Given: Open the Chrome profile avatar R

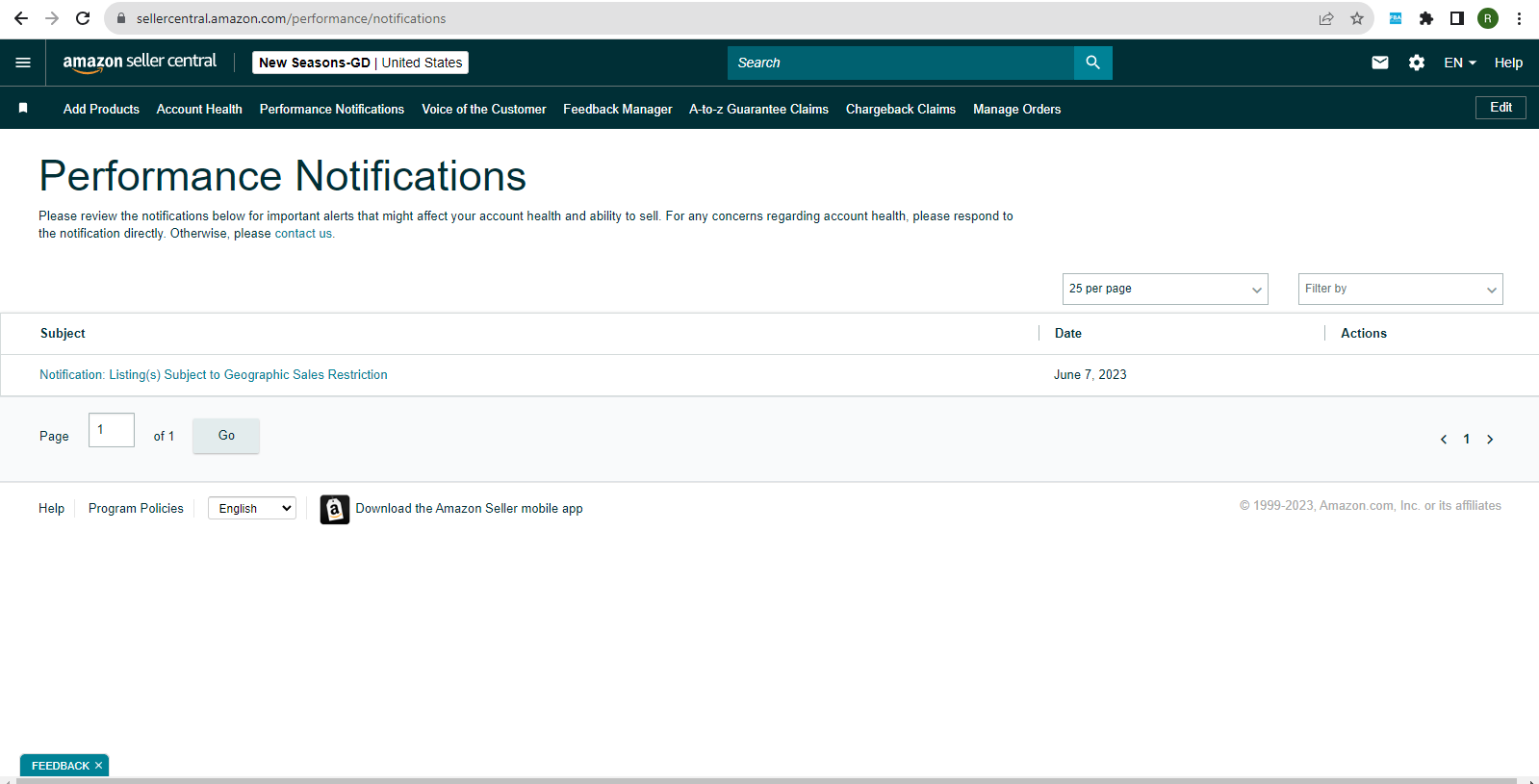Looking at the screenshot, I should click(x=1488, y=18).
